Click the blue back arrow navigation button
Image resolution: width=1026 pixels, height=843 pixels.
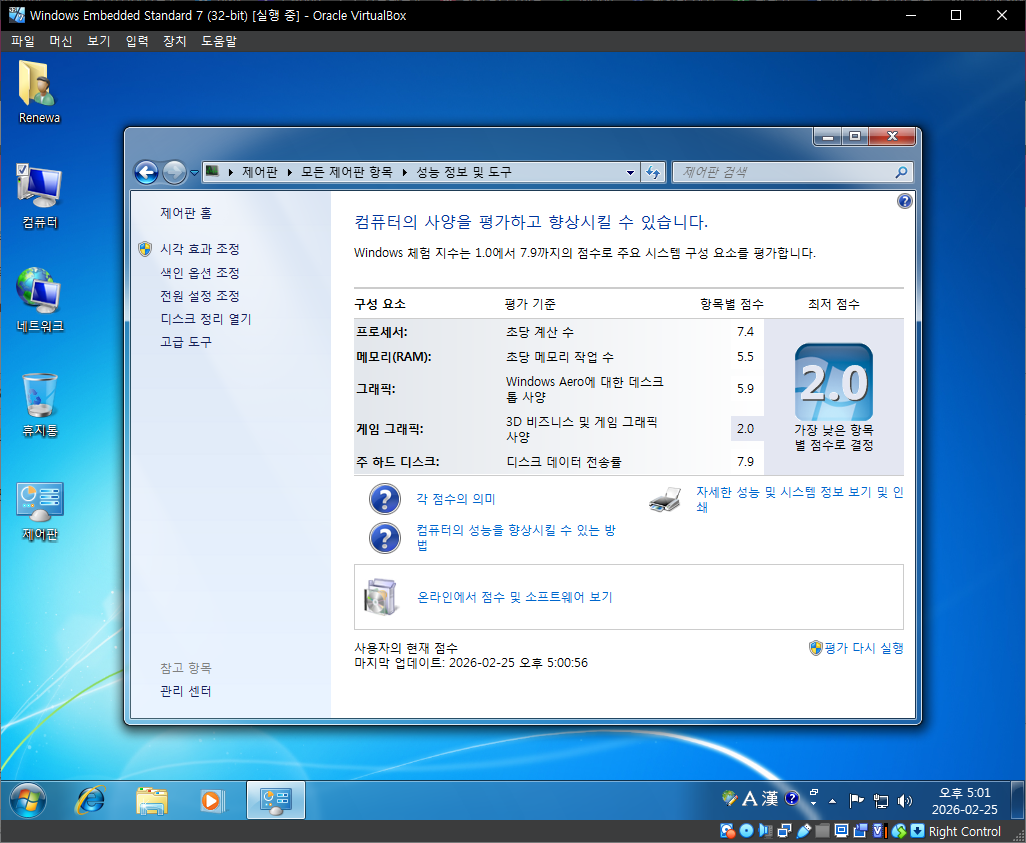point(147,172)
